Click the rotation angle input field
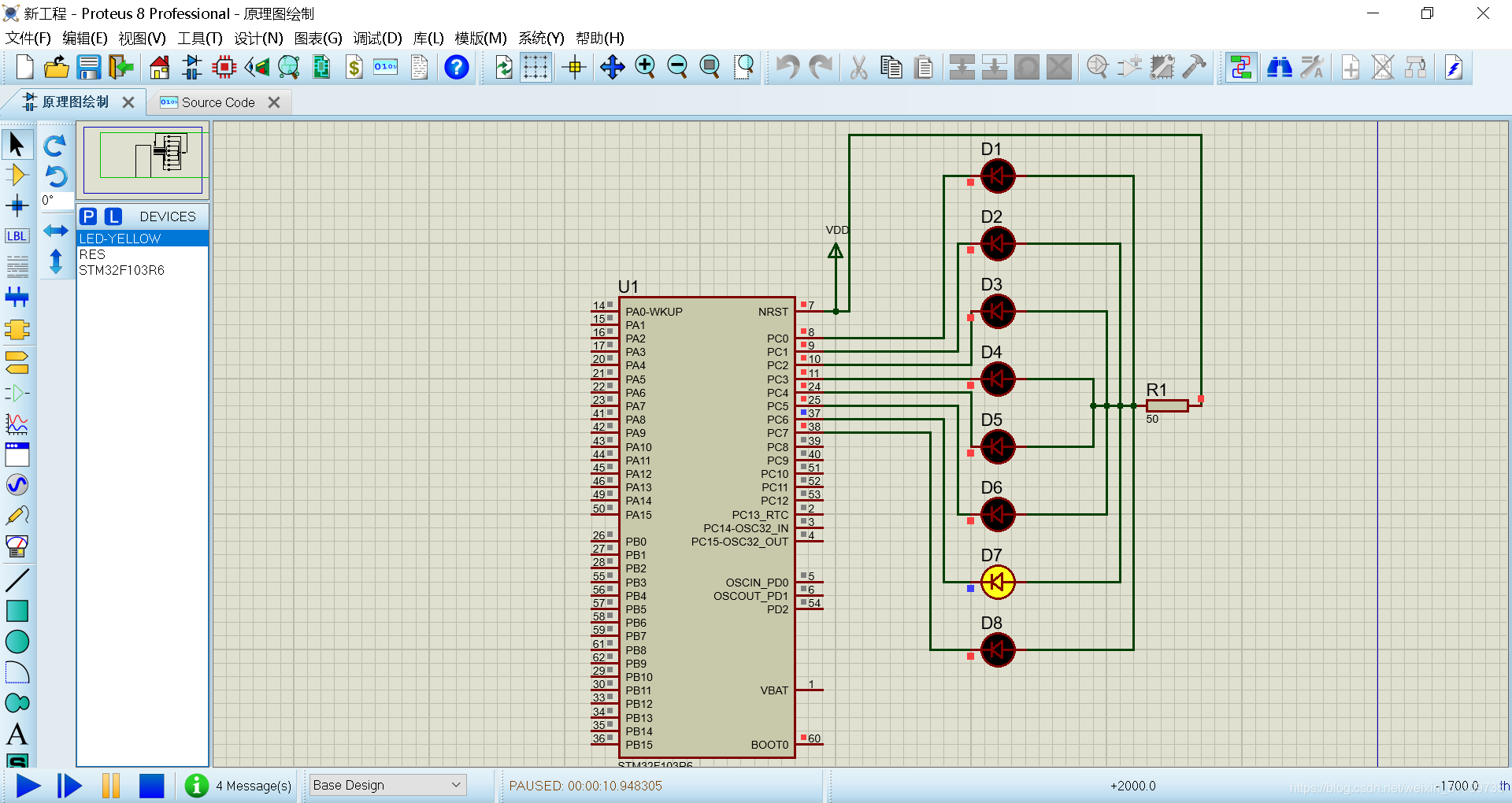This screenshot has height=803, width=1512. pyautogui.click(x=57, y=200)
